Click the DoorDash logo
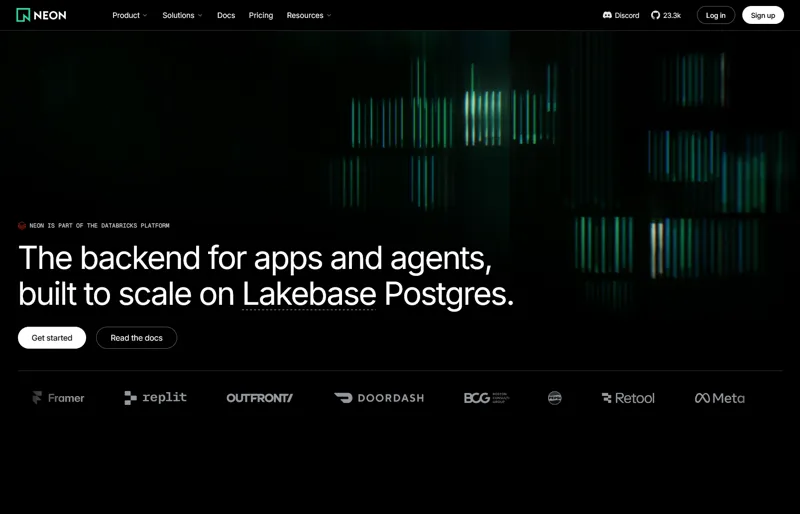Image resolution: width=800 pixels, height=514 pixels. [x=379, y=398]
